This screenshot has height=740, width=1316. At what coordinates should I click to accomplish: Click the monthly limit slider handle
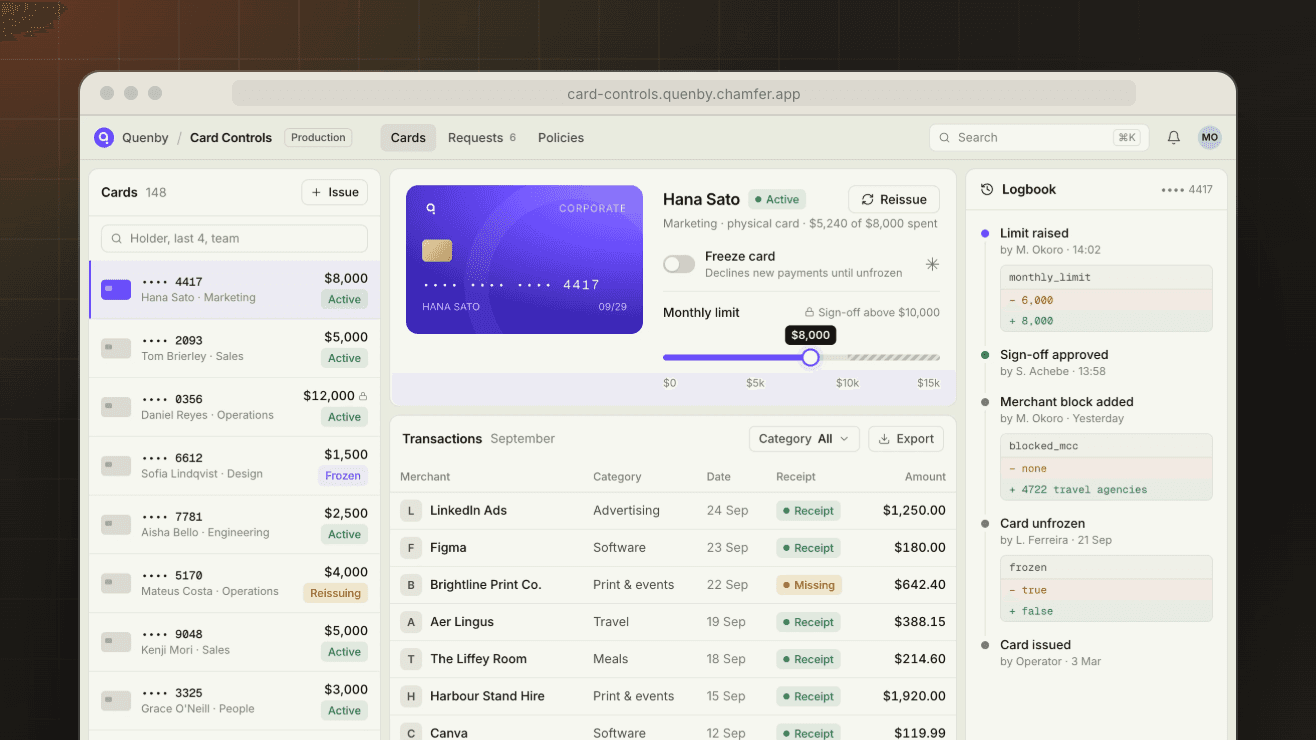coord(811,357)
